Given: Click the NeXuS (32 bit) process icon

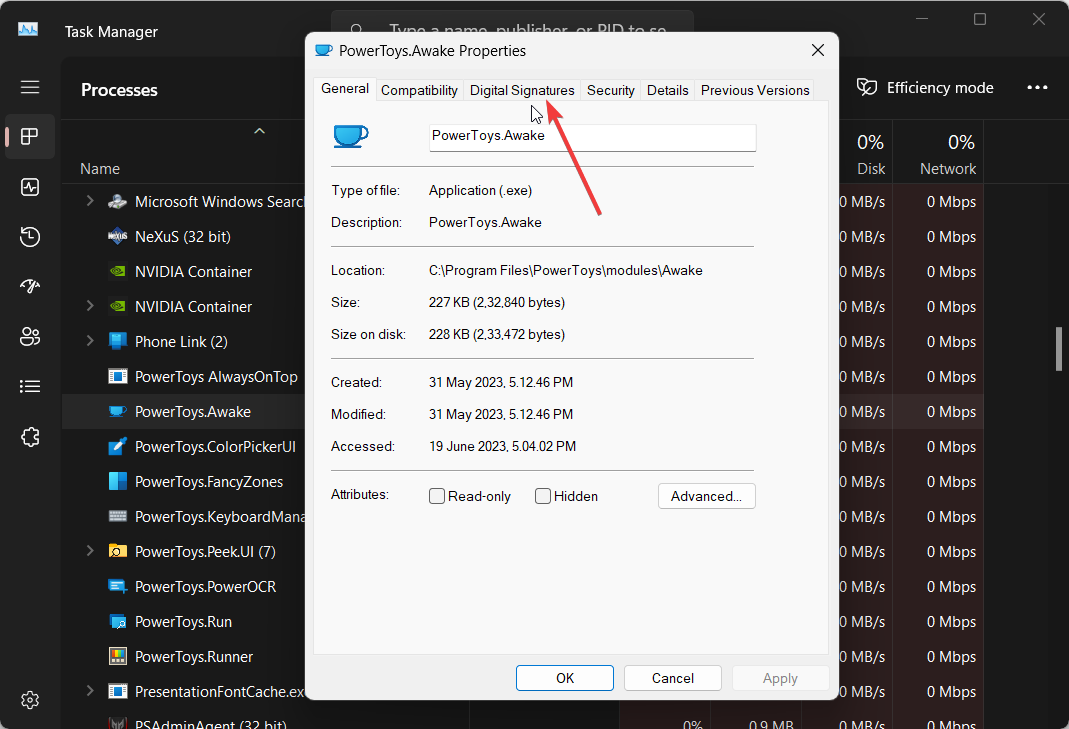Looking at the screenshot, I should pos(117,237).
